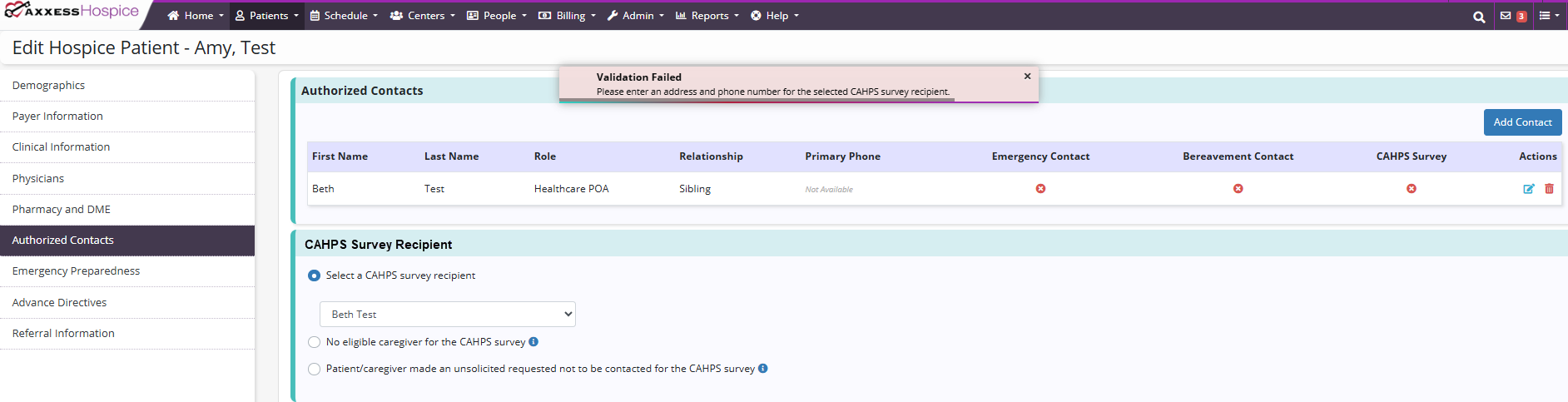Screen dimensions: 1568x402
Task: Select the 'Select a CAHPS survey recipient' radio
Action: [x=314, y=275]
